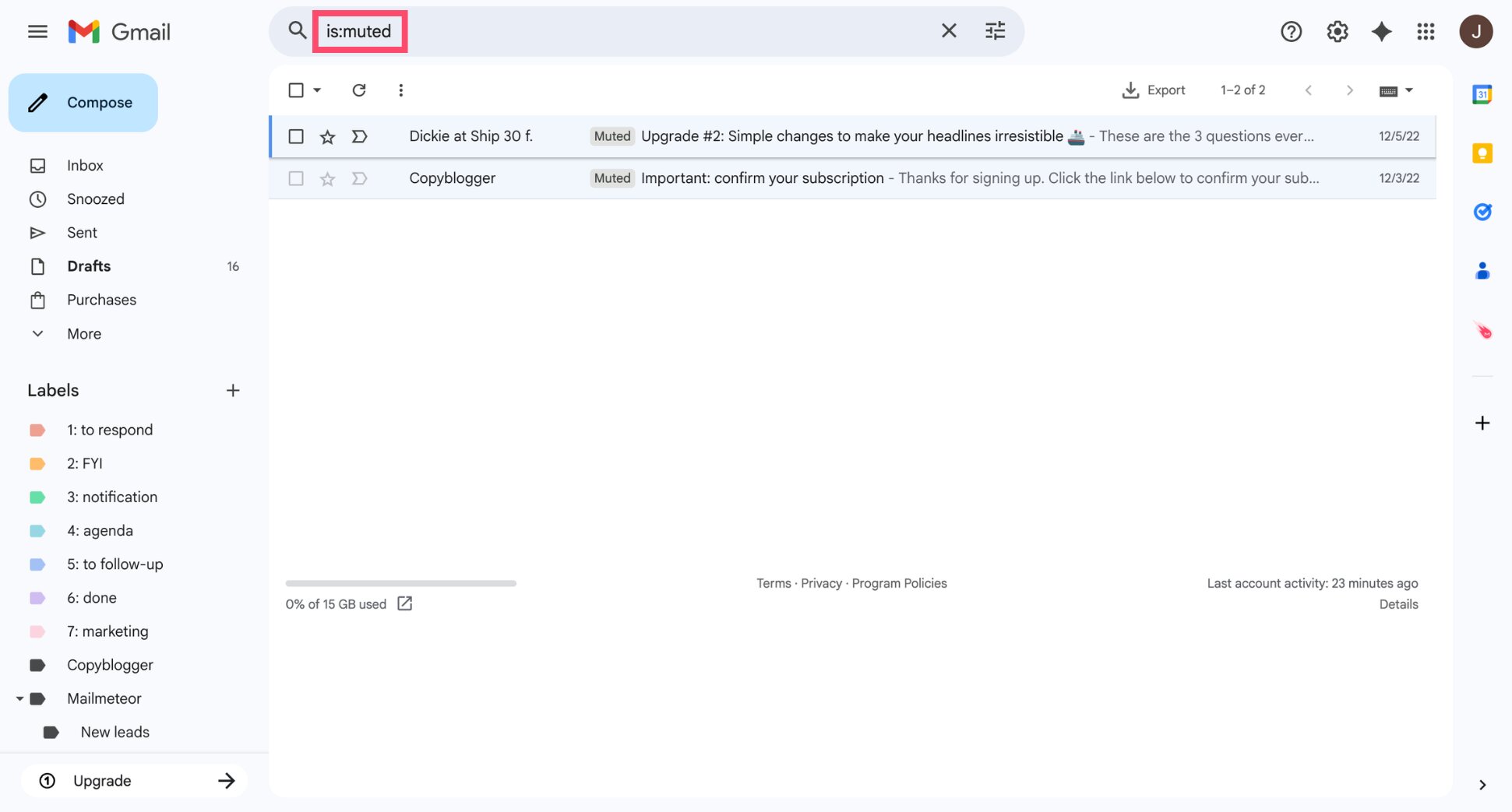Open last account activity Details
This screenshot has width=1512, height=812.
(x=1398, y=603)
